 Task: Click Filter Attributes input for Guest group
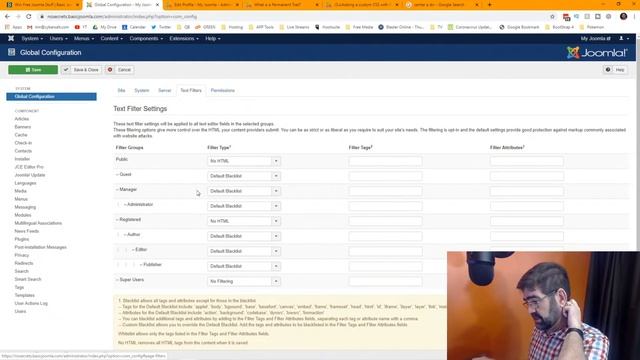click(527, 176)
